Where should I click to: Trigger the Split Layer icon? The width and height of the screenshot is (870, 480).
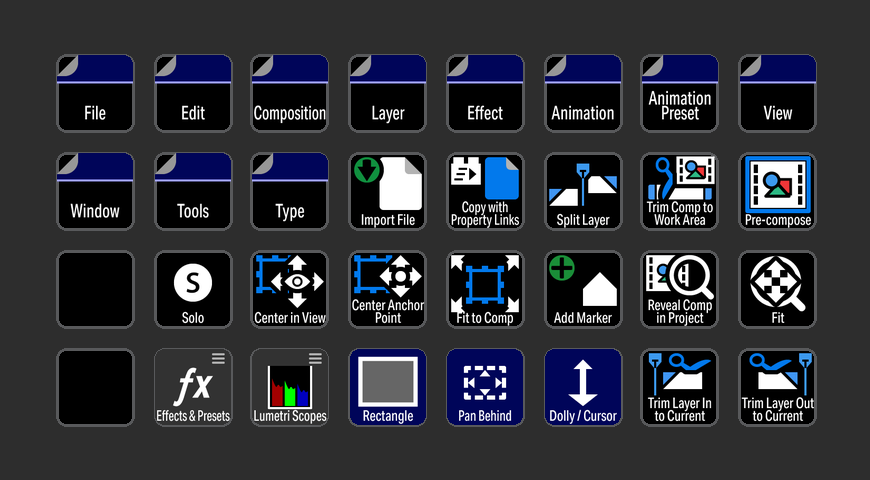583,191
